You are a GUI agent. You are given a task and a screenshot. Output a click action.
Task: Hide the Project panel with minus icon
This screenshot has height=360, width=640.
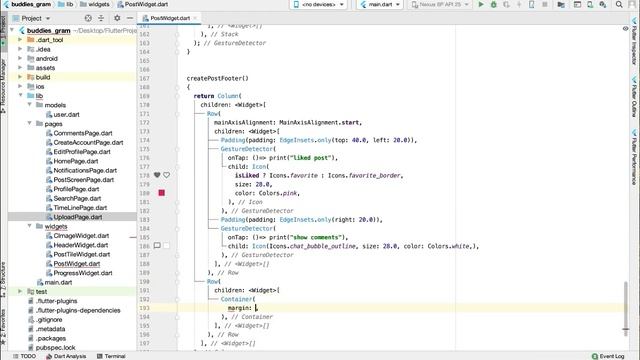click(x=130, y=18)
